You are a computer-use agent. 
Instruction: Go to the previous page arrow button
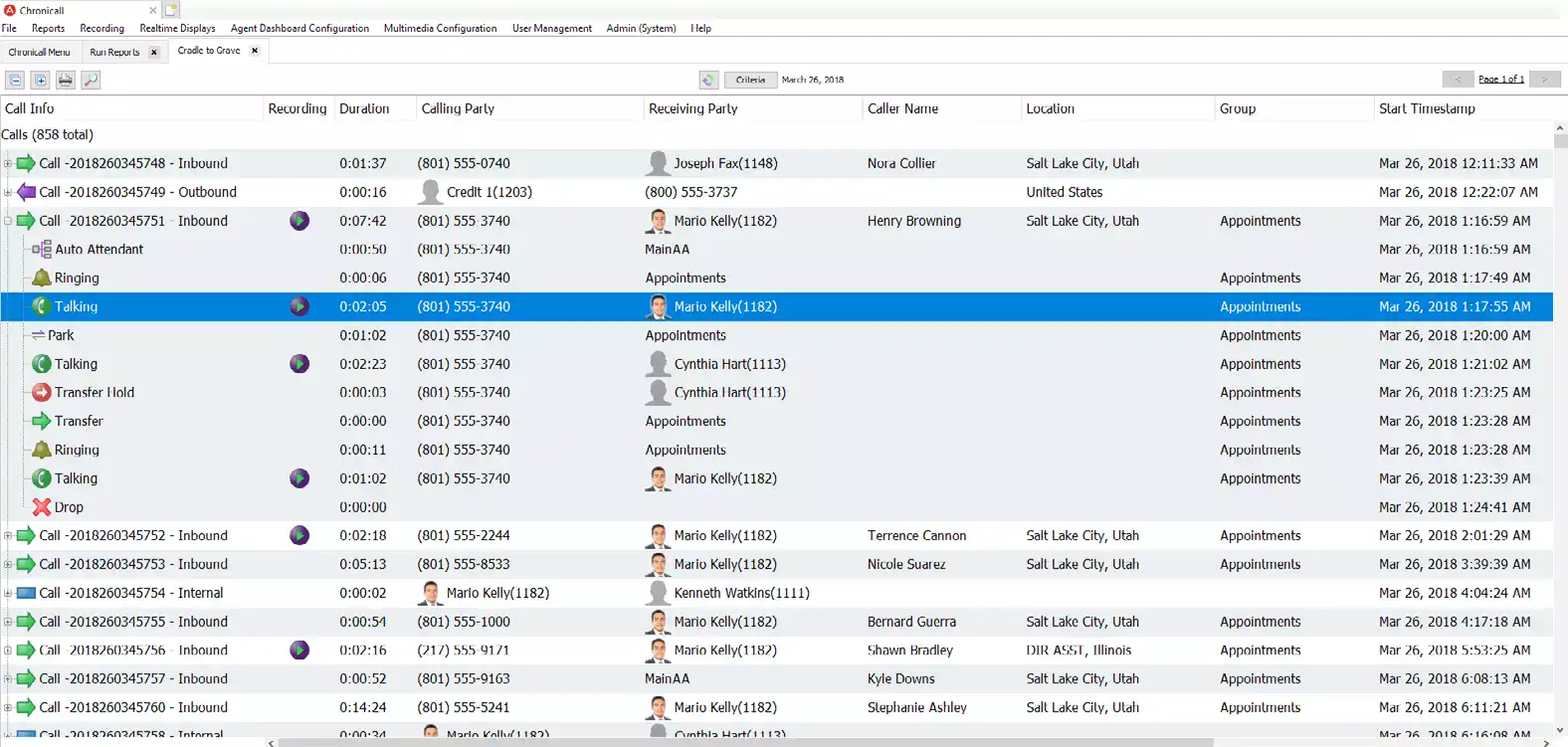pyautogui.click(x=1459, y=80)
